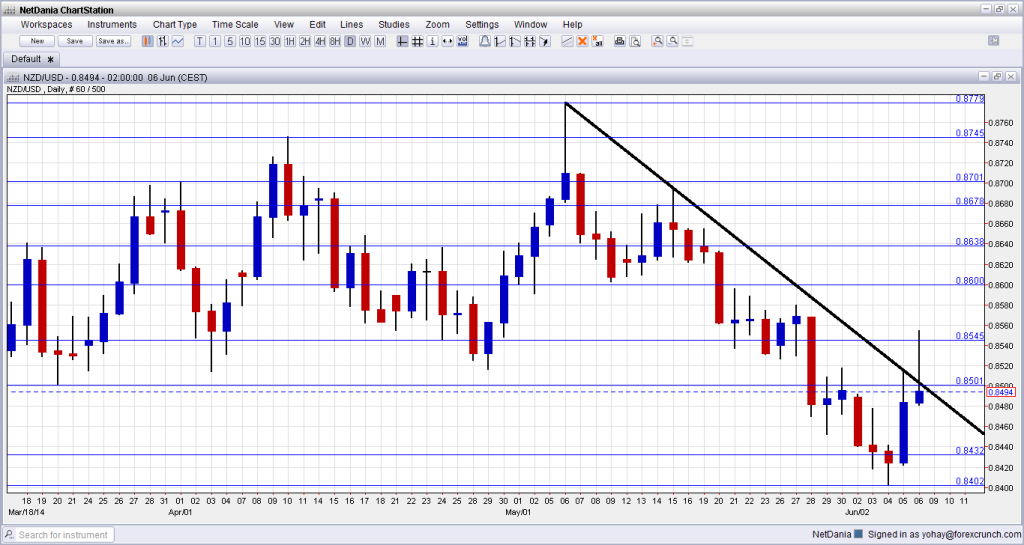
Task: Click the alert bell icon
Action: click(485, 41)
